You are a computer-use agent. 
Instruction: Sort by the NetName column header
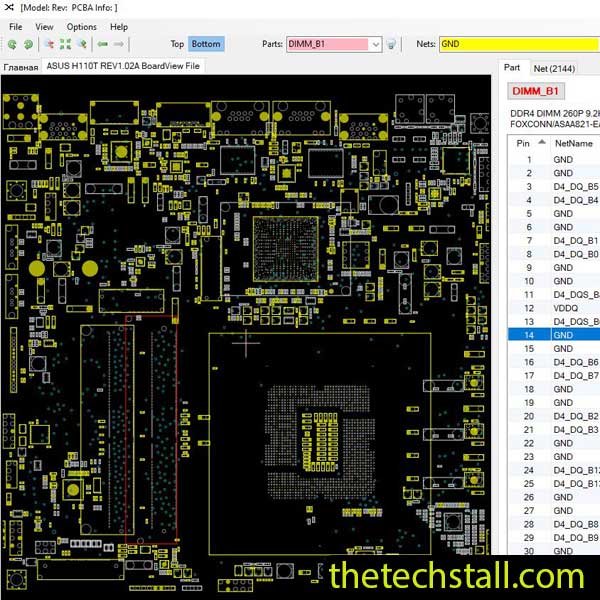click(x=574, y=143)
